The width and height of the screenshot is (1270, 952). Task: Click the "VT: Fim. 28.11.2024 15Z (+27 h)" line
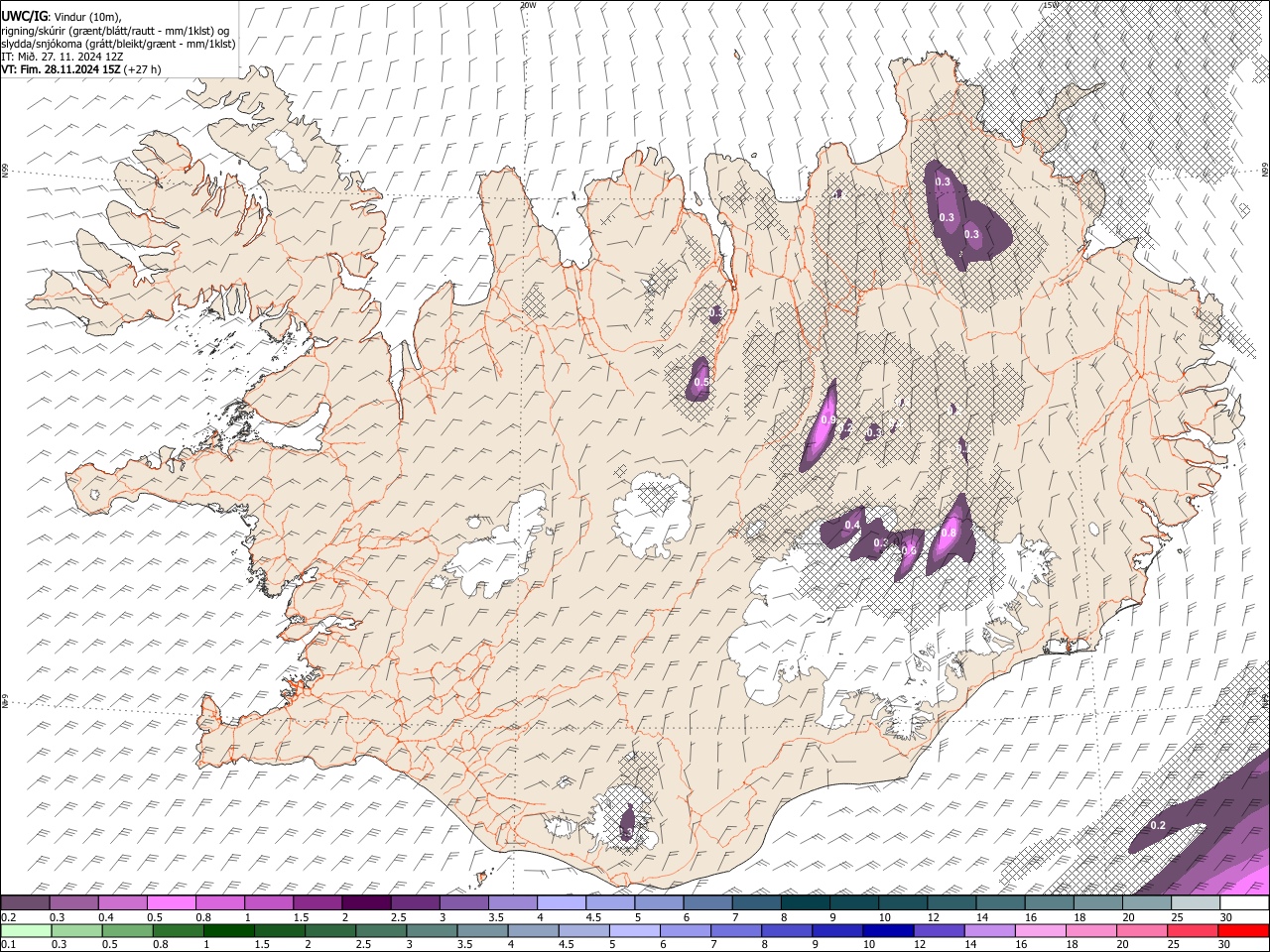tap(81, 69)
